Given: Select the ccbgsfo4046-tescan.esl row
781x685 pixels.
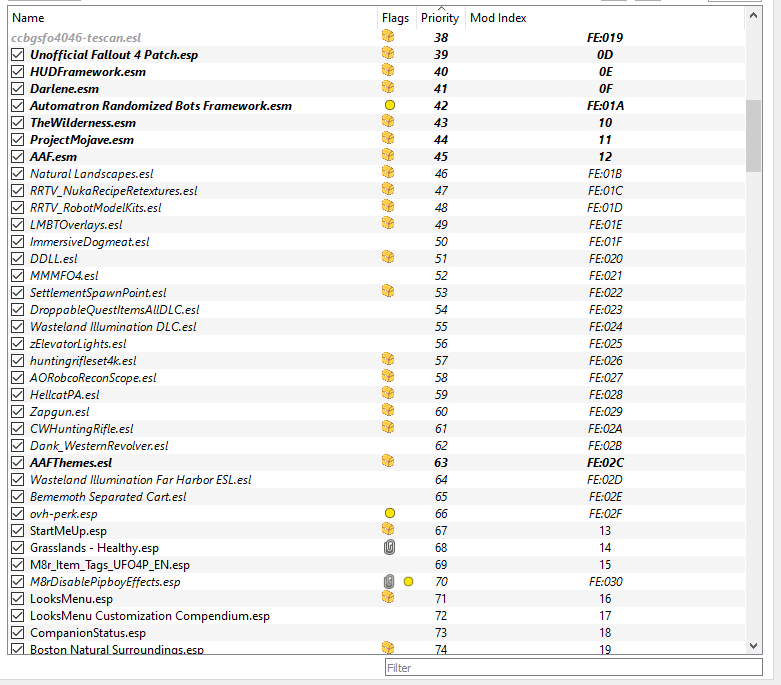Looking at the screenshot, I should 377,38.
